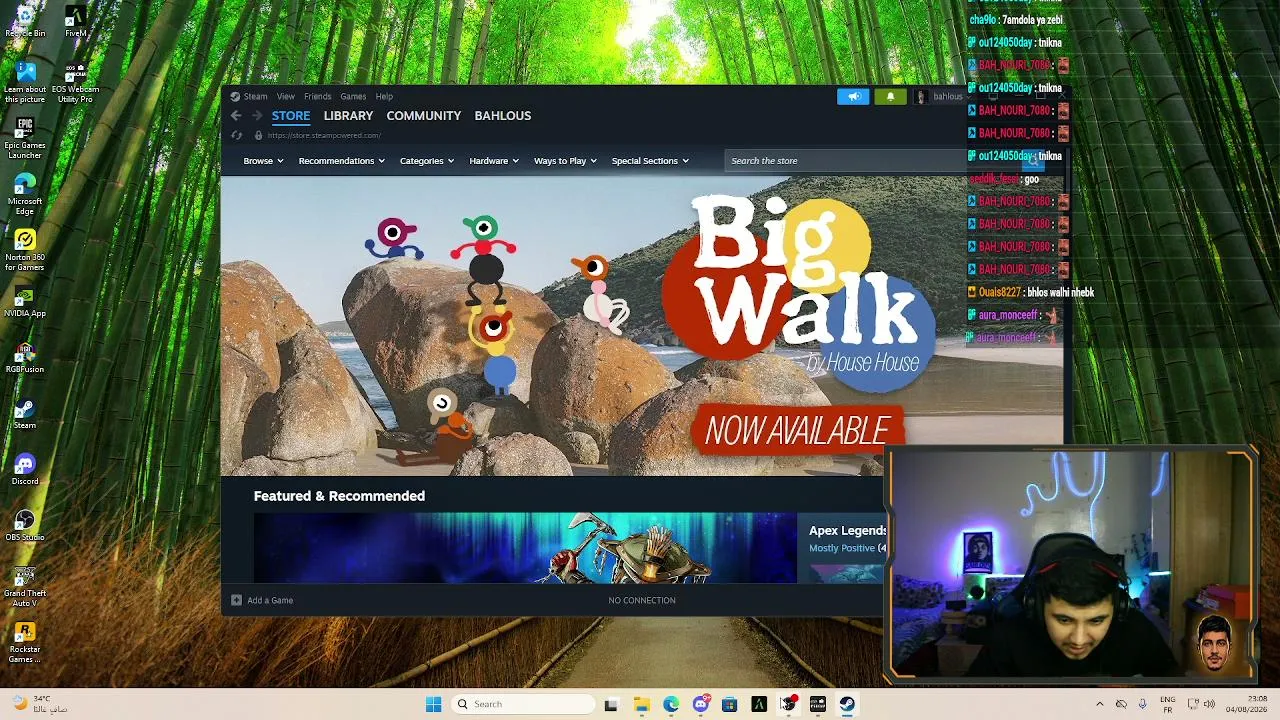The width and height of the screenshot is (1280, 720).
Task: Click Add a Game link
Action: click(270, 600)
